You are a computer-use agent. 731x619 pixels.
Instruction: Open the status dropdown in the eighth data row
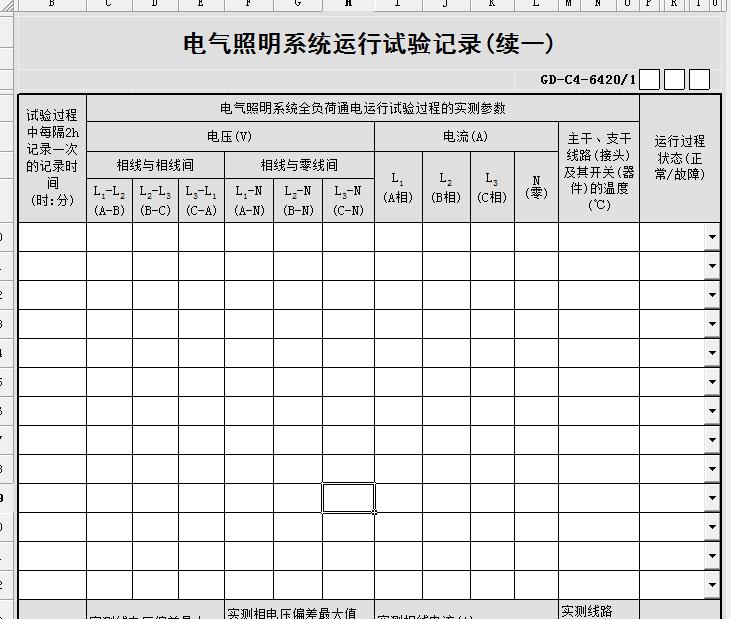pos(712,440)
